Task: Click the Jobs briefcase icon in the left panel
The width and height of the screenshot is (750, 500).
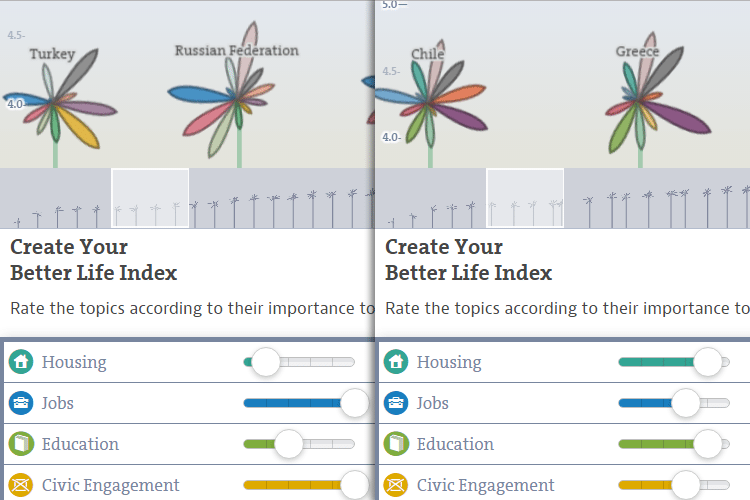Action: tap(21, 403)
